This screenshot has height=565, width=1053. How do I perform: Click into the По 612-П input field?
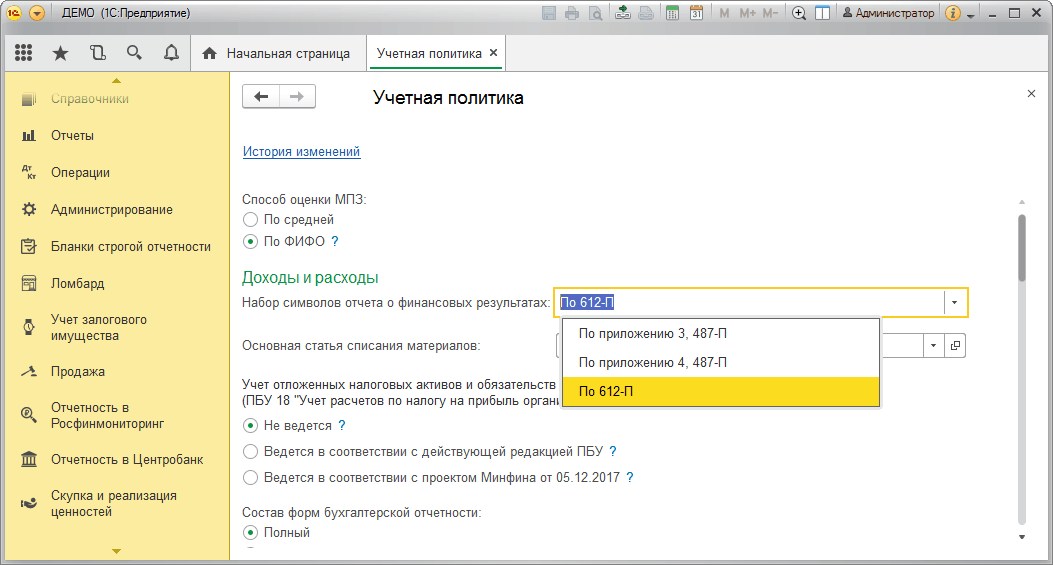pyautogui.click(x=749, y=303)
